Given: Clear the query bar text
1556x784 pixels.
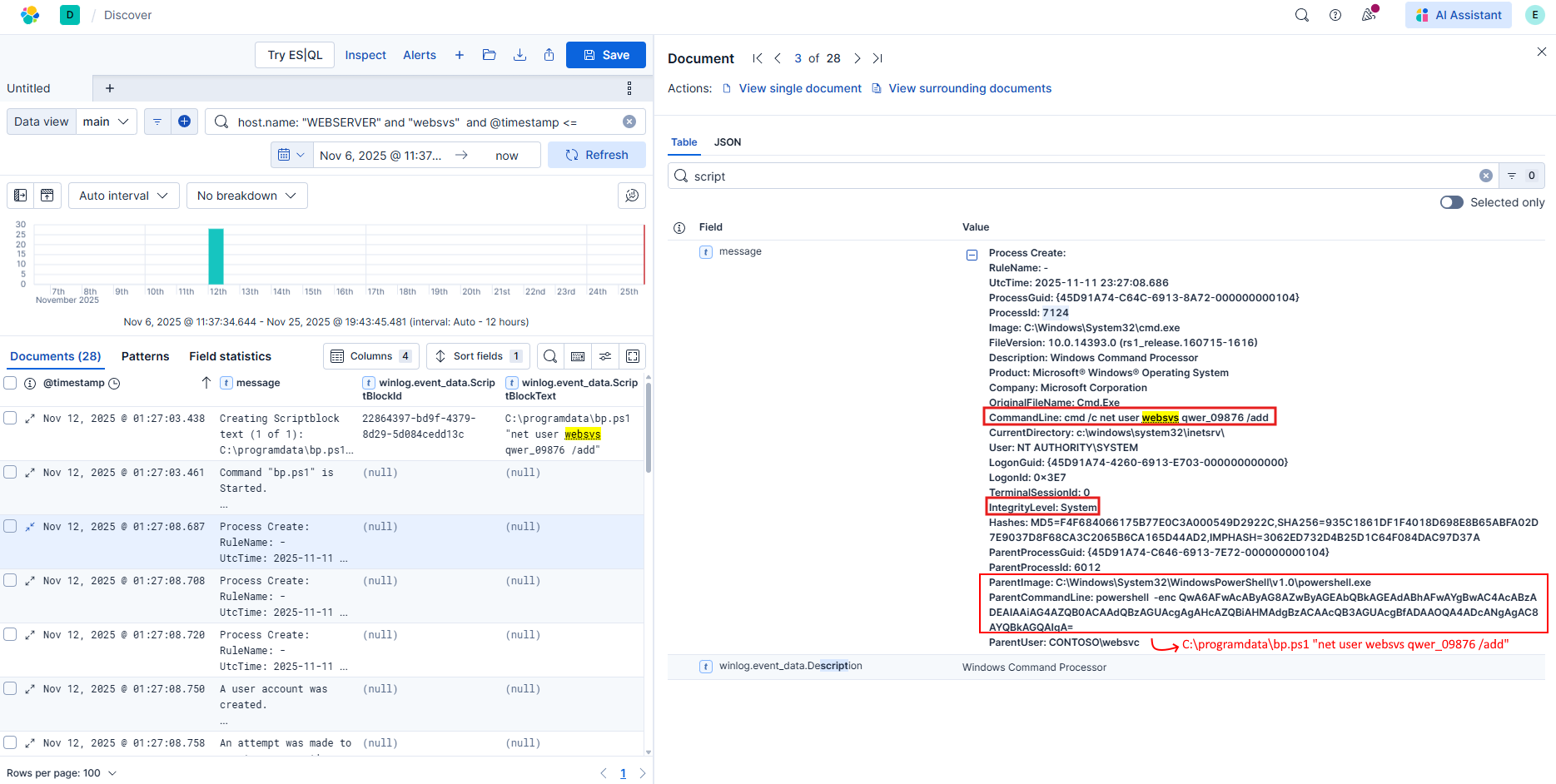Looking at the screenshot, I should pyautogui.click(x=629, y=122).
